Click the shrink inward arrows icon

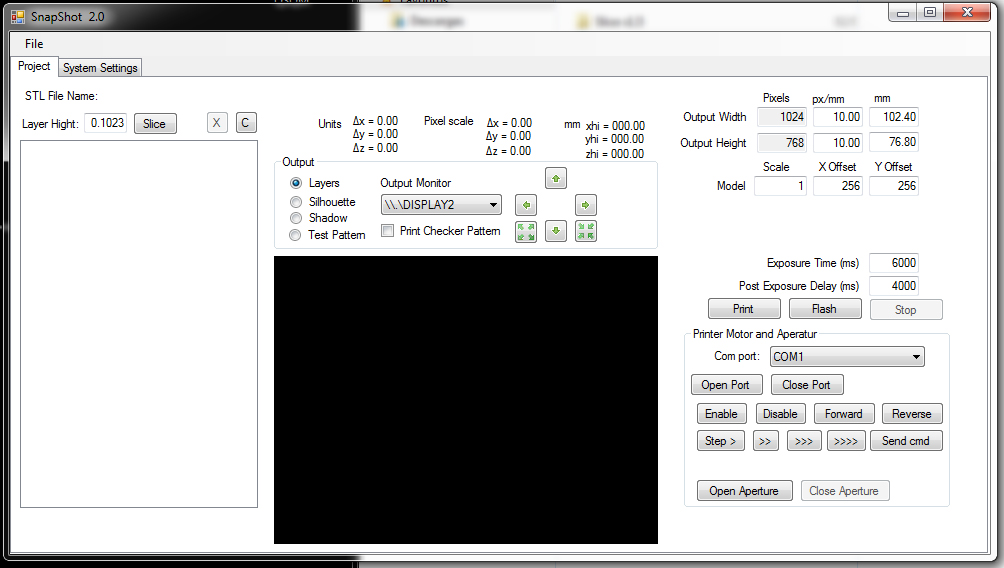586,231
